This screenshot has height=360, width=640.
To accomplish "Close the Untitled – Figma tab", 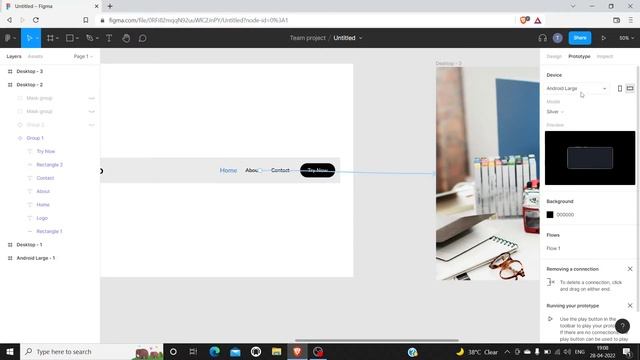I will point(96,6).
